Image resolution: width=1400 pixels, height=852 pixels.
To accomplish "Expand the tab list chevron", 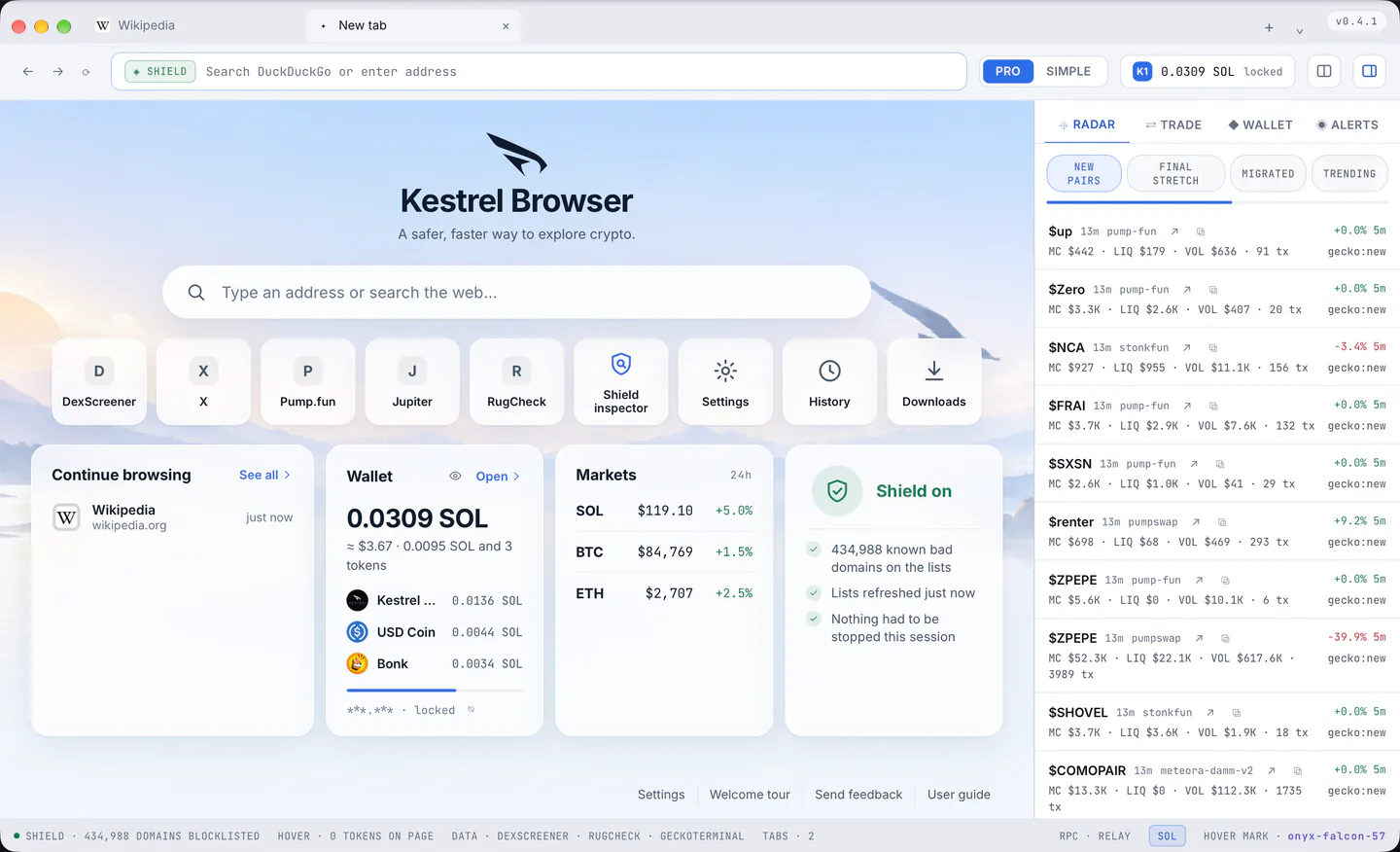I will point(1299,30).
